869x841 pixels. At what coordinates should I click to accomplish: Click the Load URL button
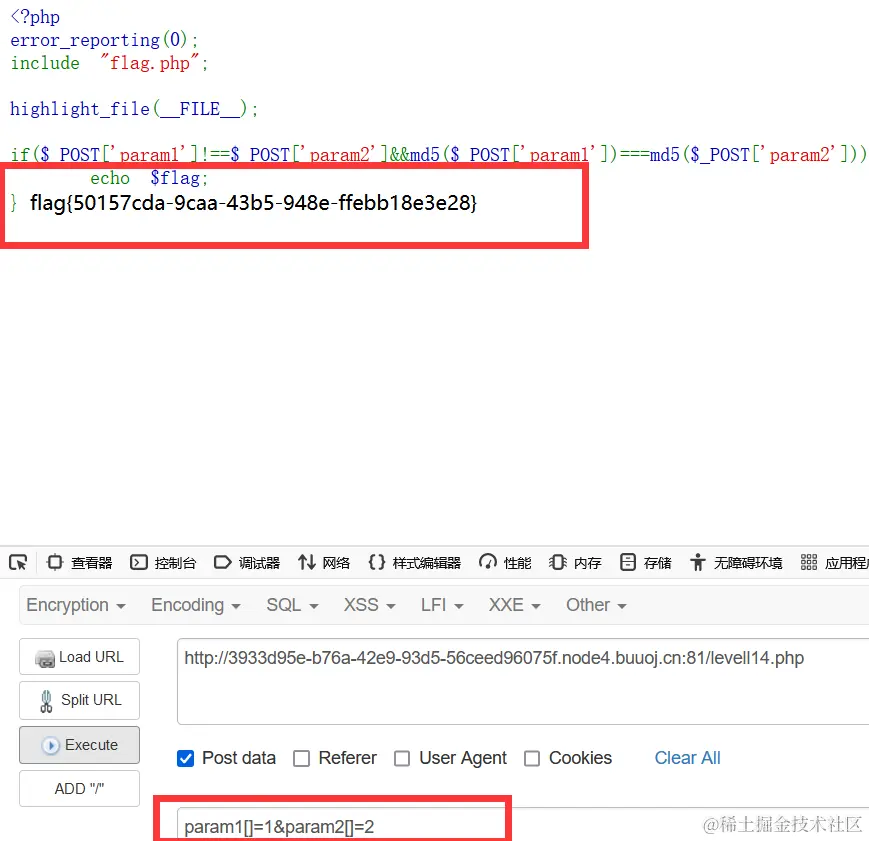click(x=79, y=656)
